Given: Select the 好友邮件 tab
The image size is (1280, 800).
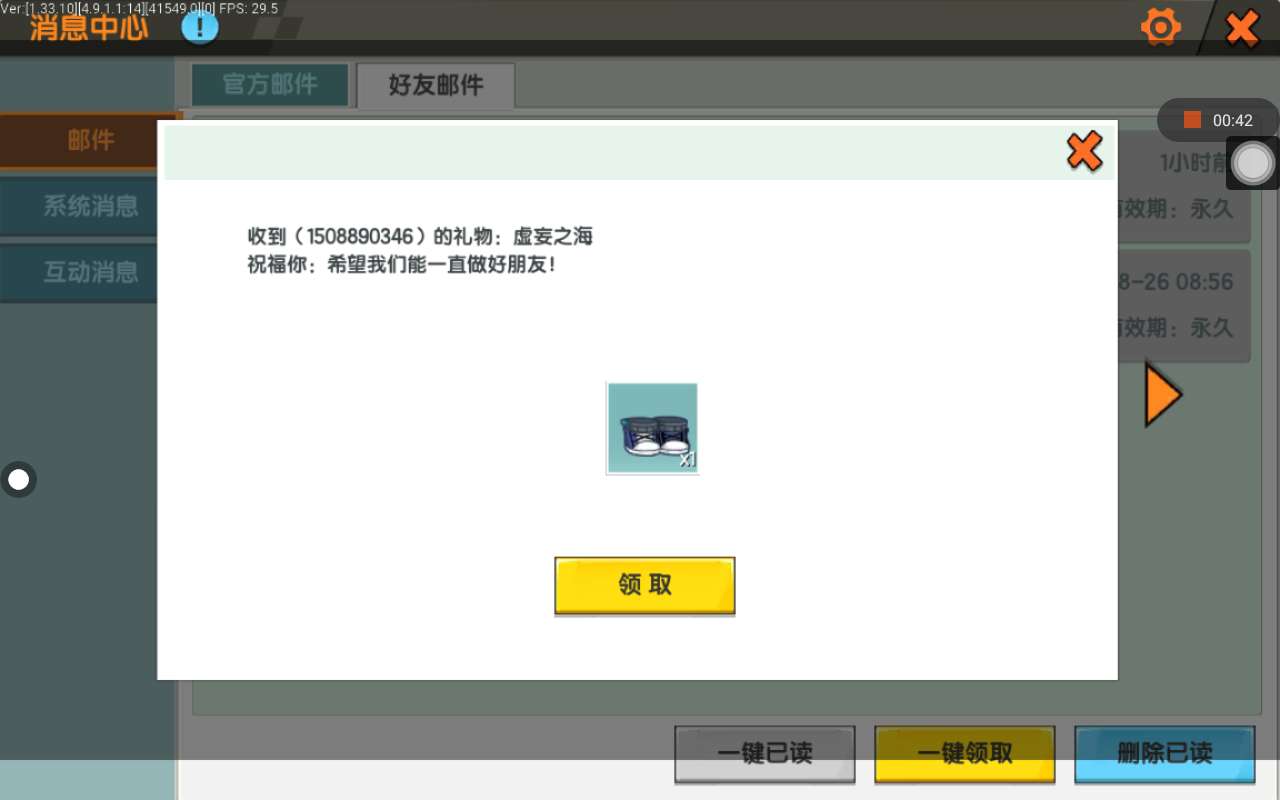Looking at the screenshot, I should tap(436, 86).
